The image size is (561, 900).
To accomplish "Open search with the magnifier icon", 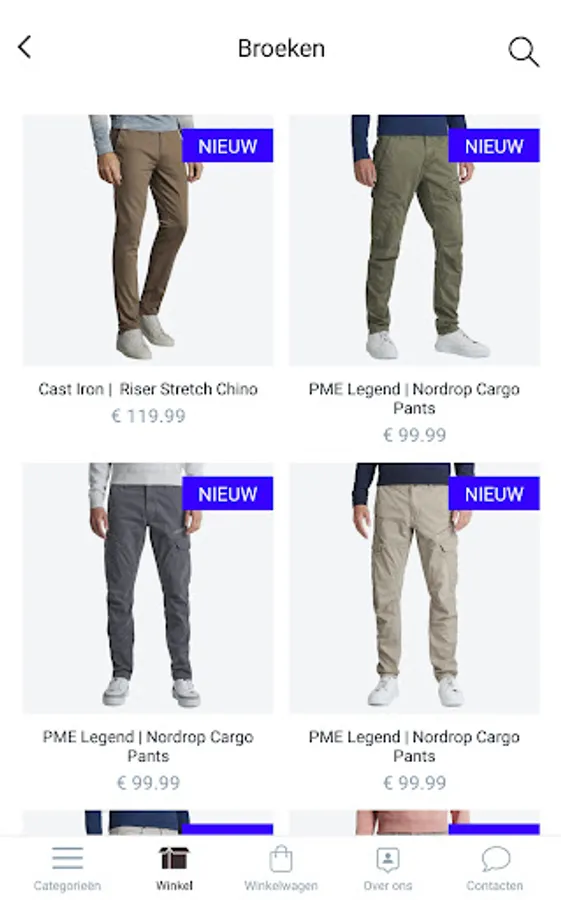I will [523, 52].
